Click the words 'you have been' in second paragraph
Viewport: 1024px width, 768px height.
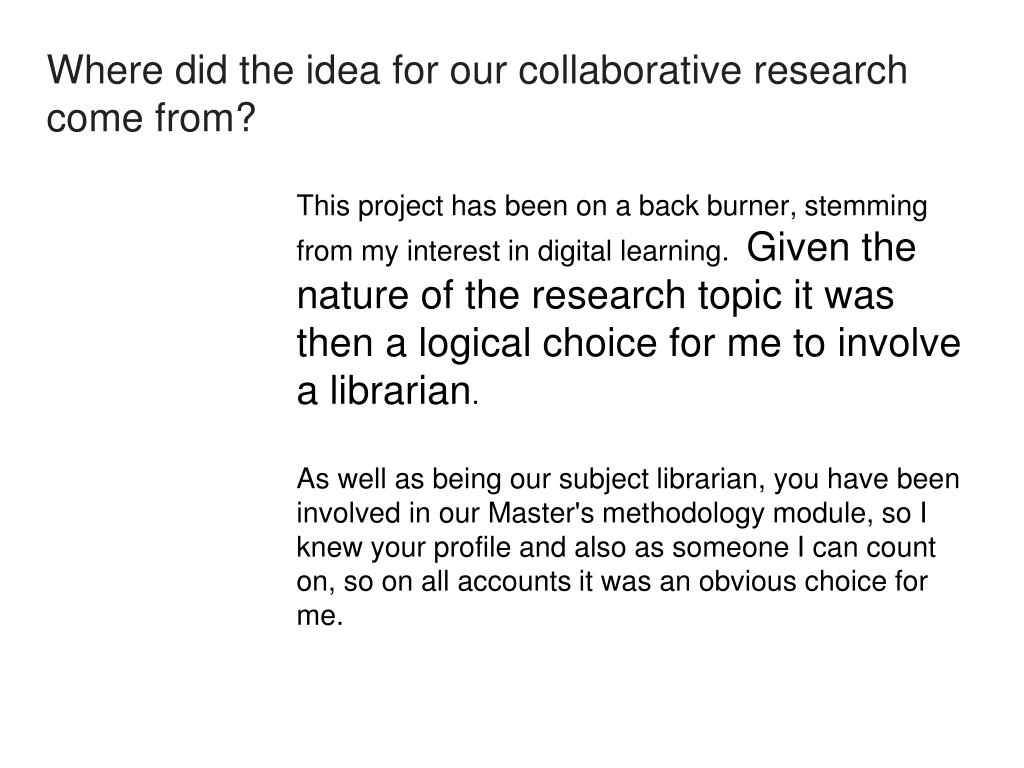click(867, 479)
